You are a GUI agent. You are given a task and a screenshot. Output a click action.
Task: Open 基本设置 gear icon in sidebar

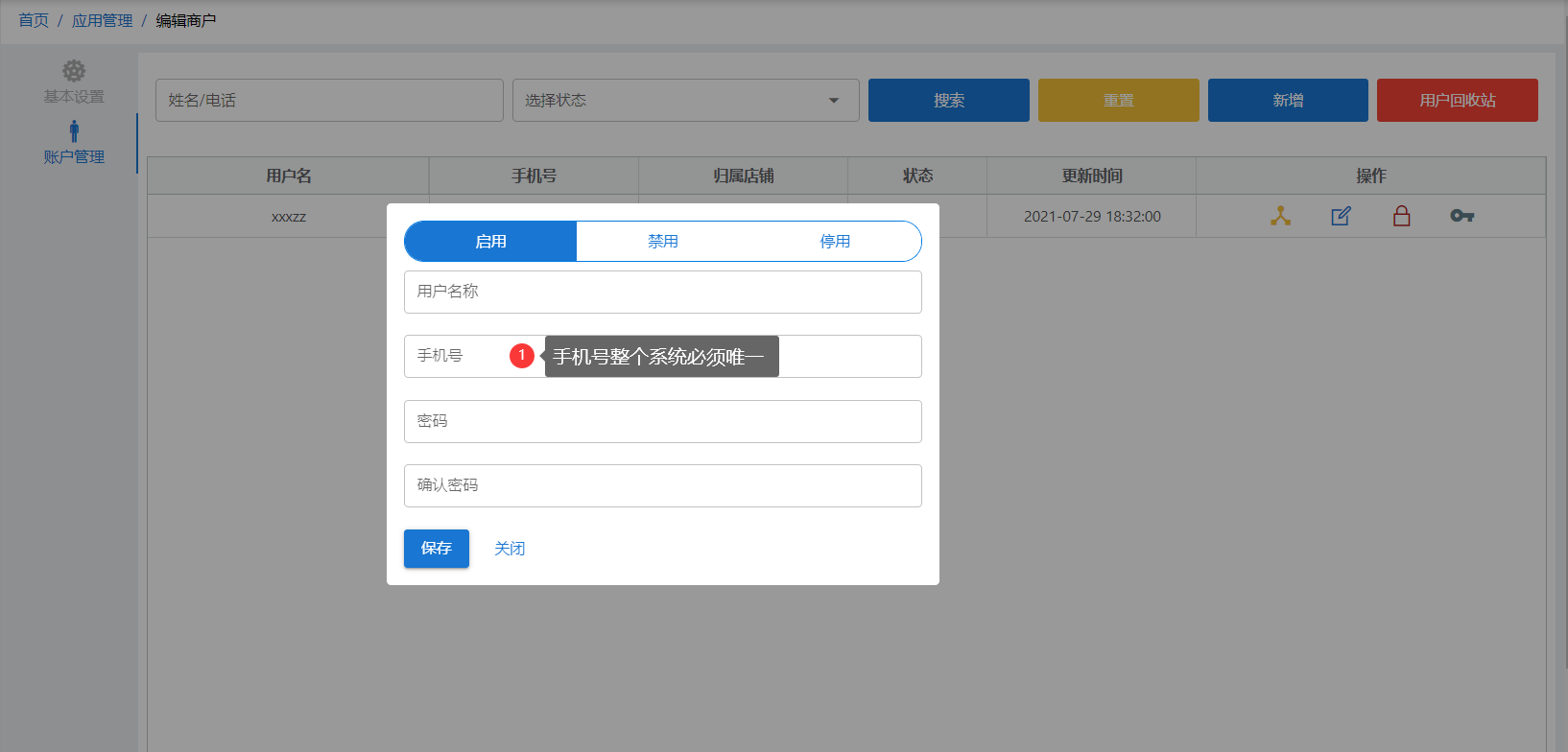click(x=74, y=71)
